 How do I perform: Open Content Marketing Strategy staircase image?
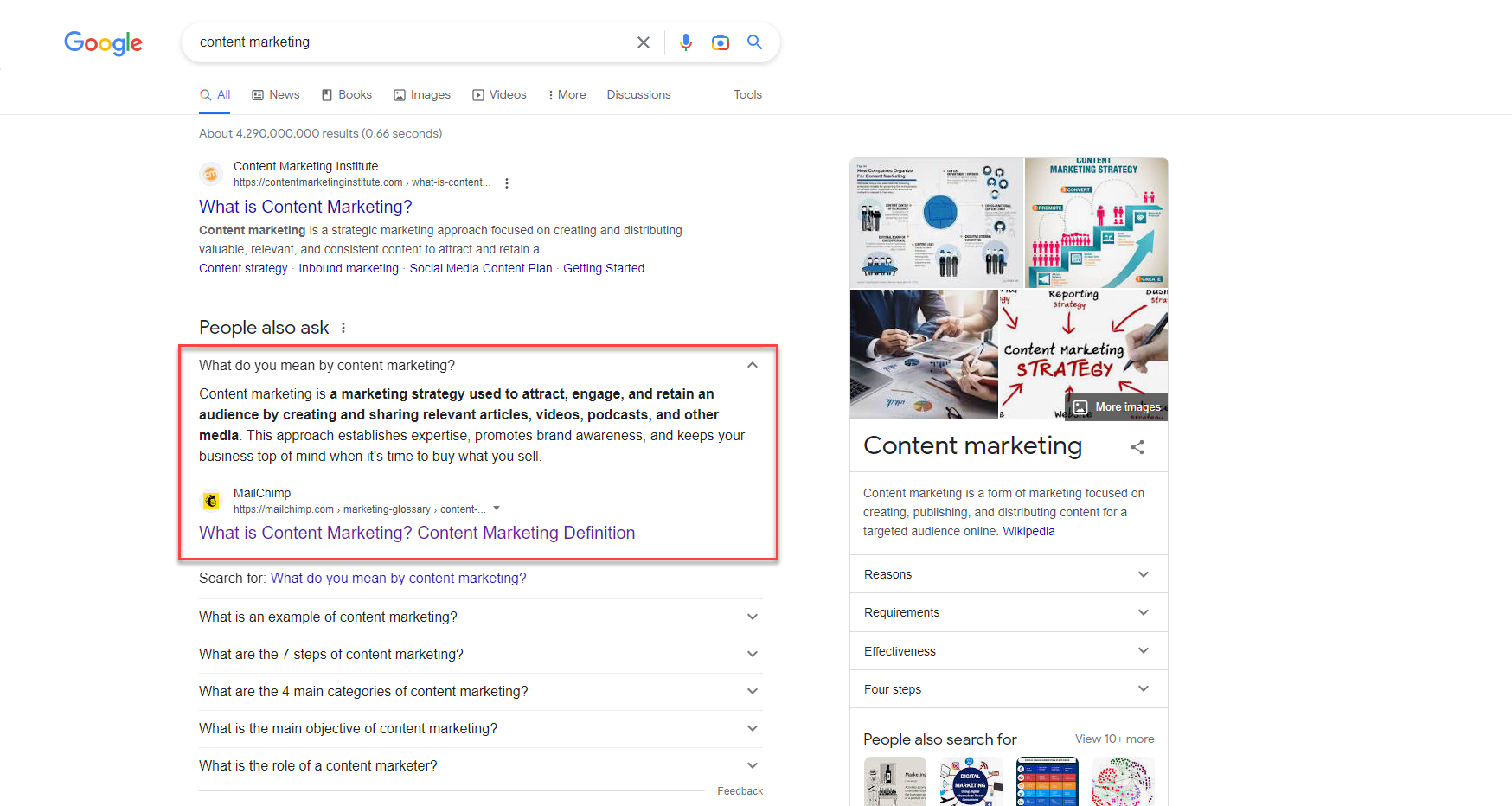(x=1097, y=222)
